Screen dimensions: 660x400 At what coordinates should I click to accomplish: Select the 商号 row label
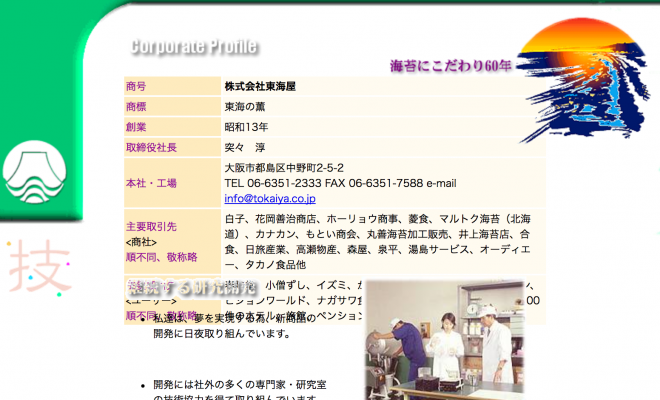[x=136, y=86]
